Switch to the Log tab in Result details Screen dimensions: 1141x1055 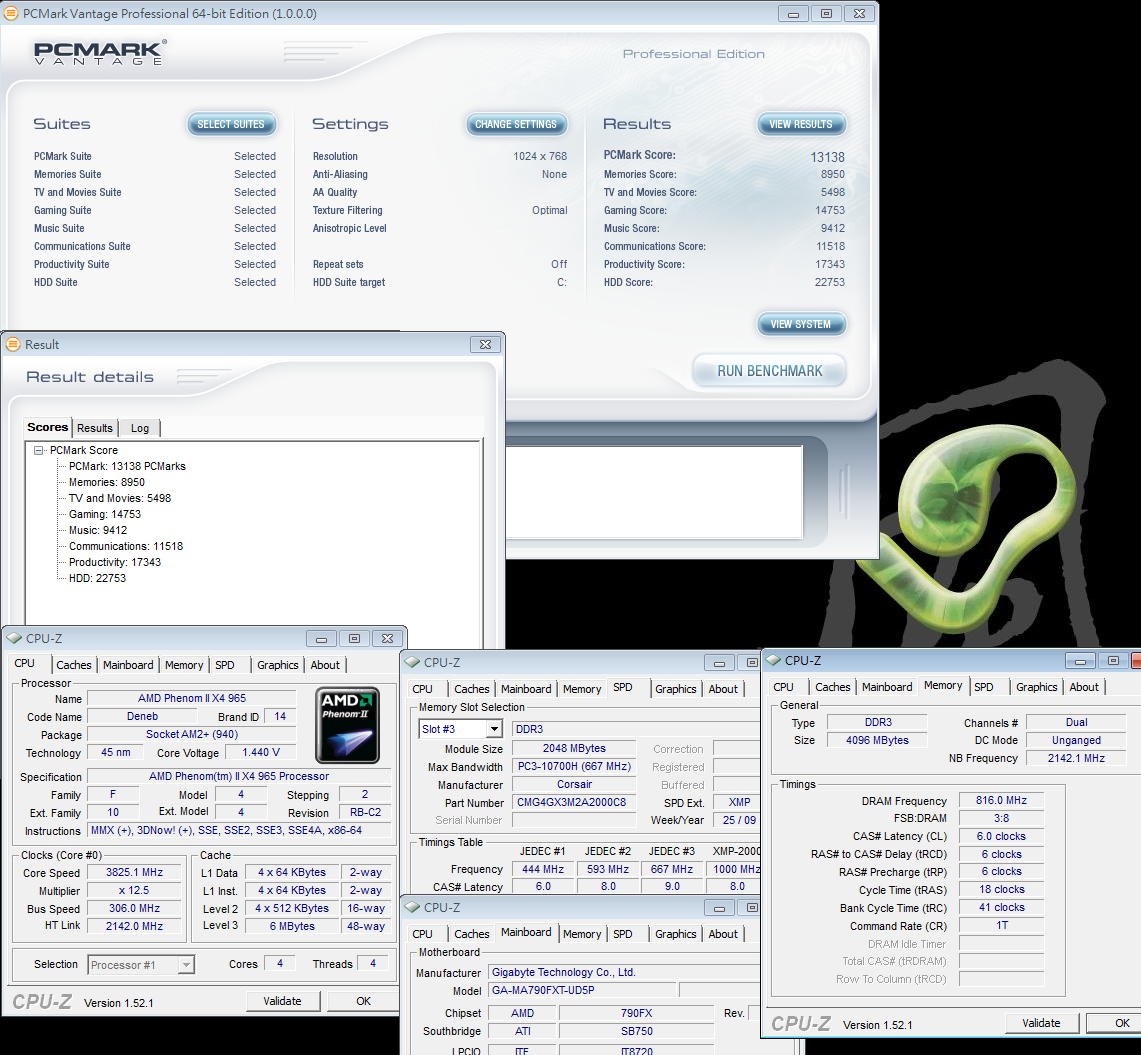pyautogui.click(x=140, y=428)
